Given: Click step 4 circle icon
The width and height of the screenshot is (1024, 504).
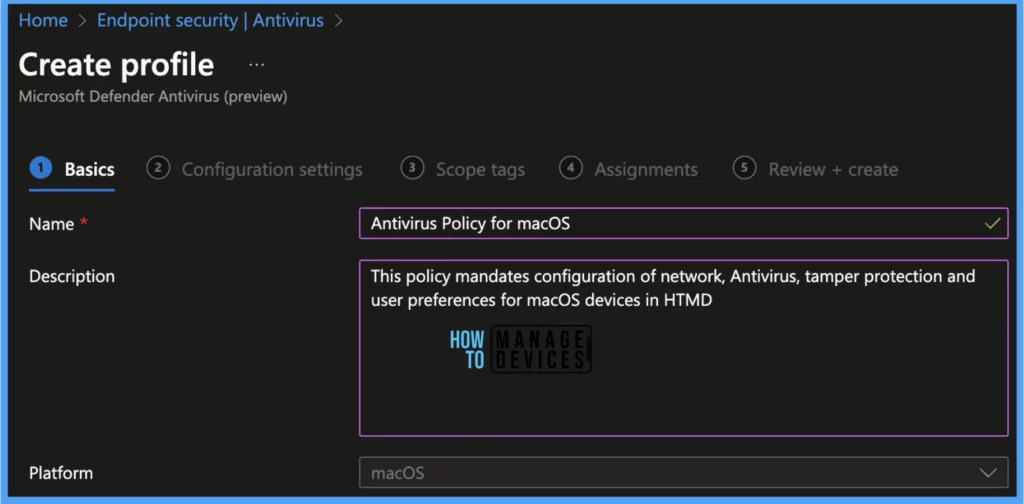Looking at the screenshot, I should coord(571,168).
